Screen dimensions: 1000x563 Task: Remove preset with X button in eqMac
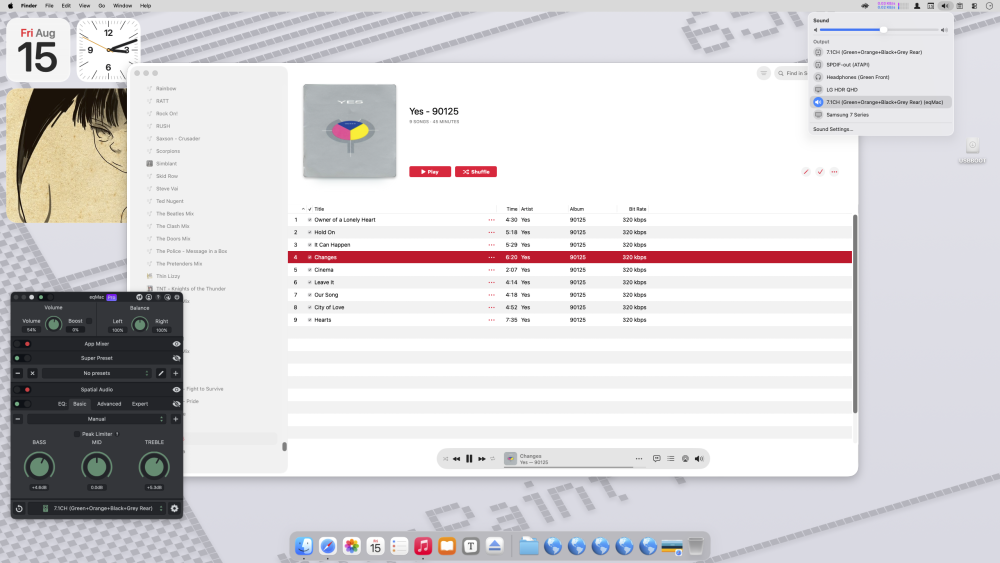point(33,373)
